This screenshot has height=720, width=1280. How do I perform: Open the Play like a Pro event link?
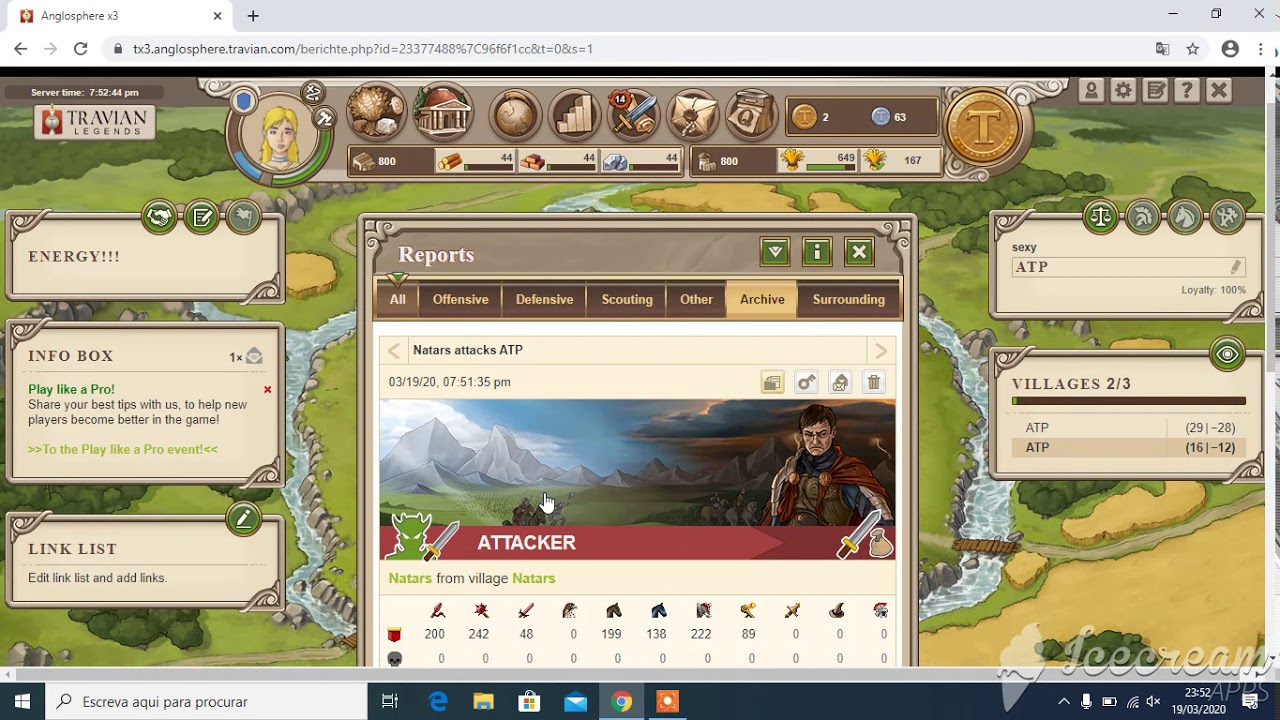pyautogui.click(x=123, y=450)
